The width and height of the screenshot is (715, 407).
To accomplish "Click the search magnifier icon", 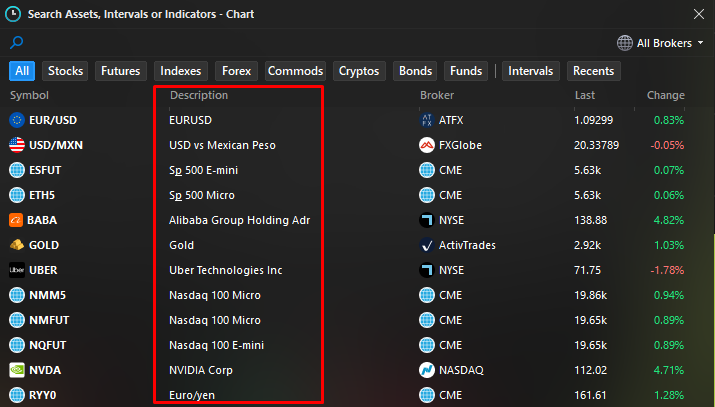I will [x=16, y=42].
